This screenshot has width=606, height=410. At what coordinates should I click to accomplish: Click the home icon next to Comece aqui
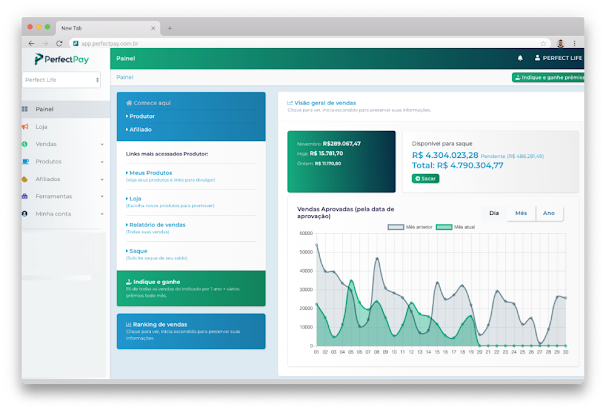[x=129, y=103]
